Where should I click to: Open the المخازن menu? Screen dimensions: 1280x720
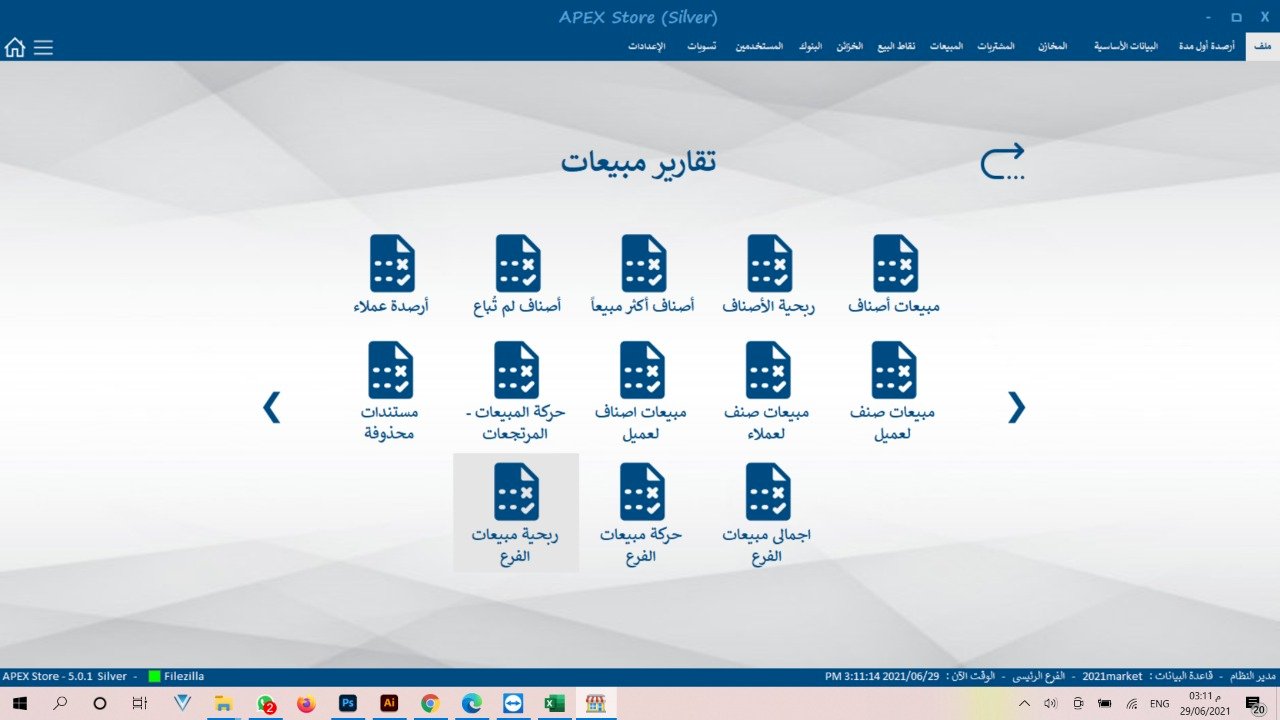(x=1052, y=47)
